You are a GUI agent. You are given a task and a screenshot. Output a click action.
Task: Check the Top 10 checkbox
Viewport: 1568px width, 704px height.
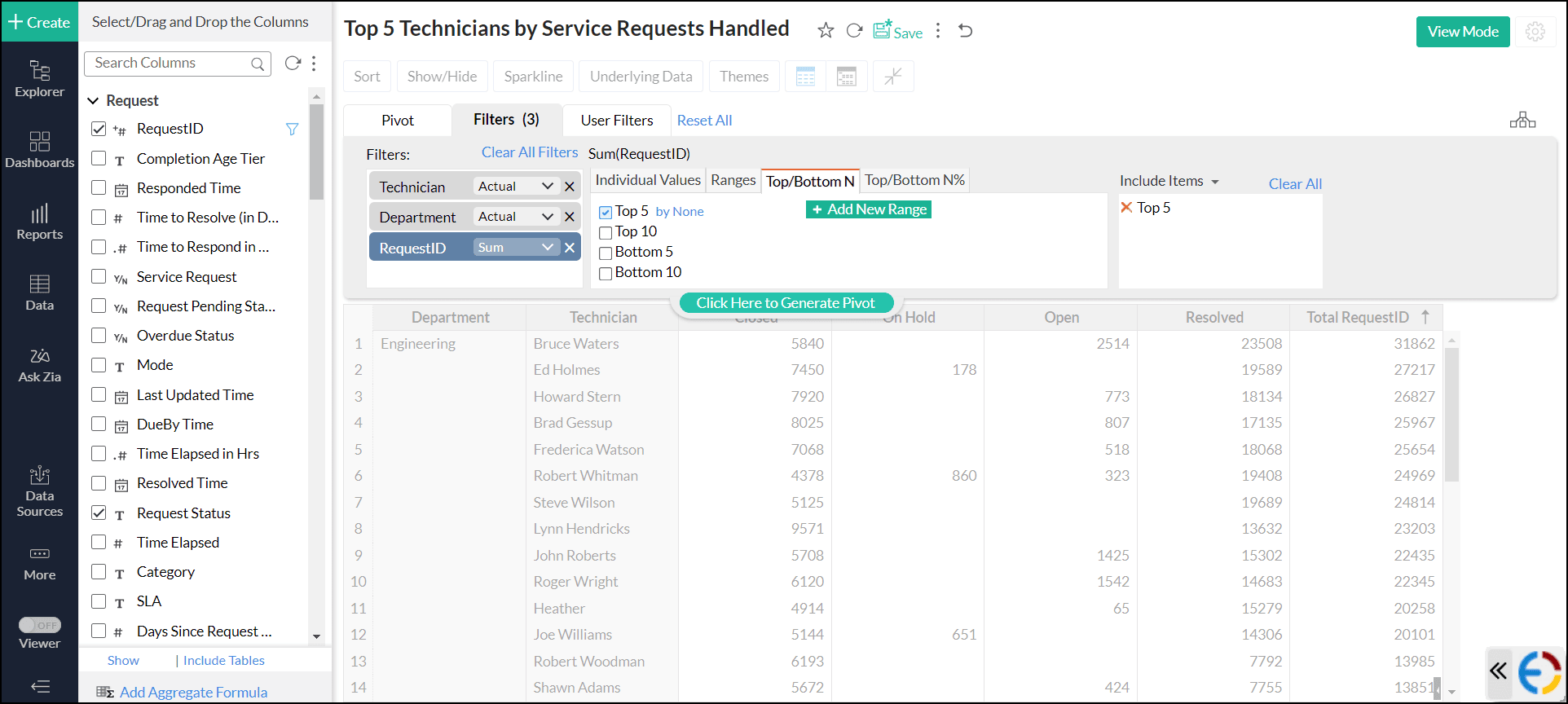[606, 232]
